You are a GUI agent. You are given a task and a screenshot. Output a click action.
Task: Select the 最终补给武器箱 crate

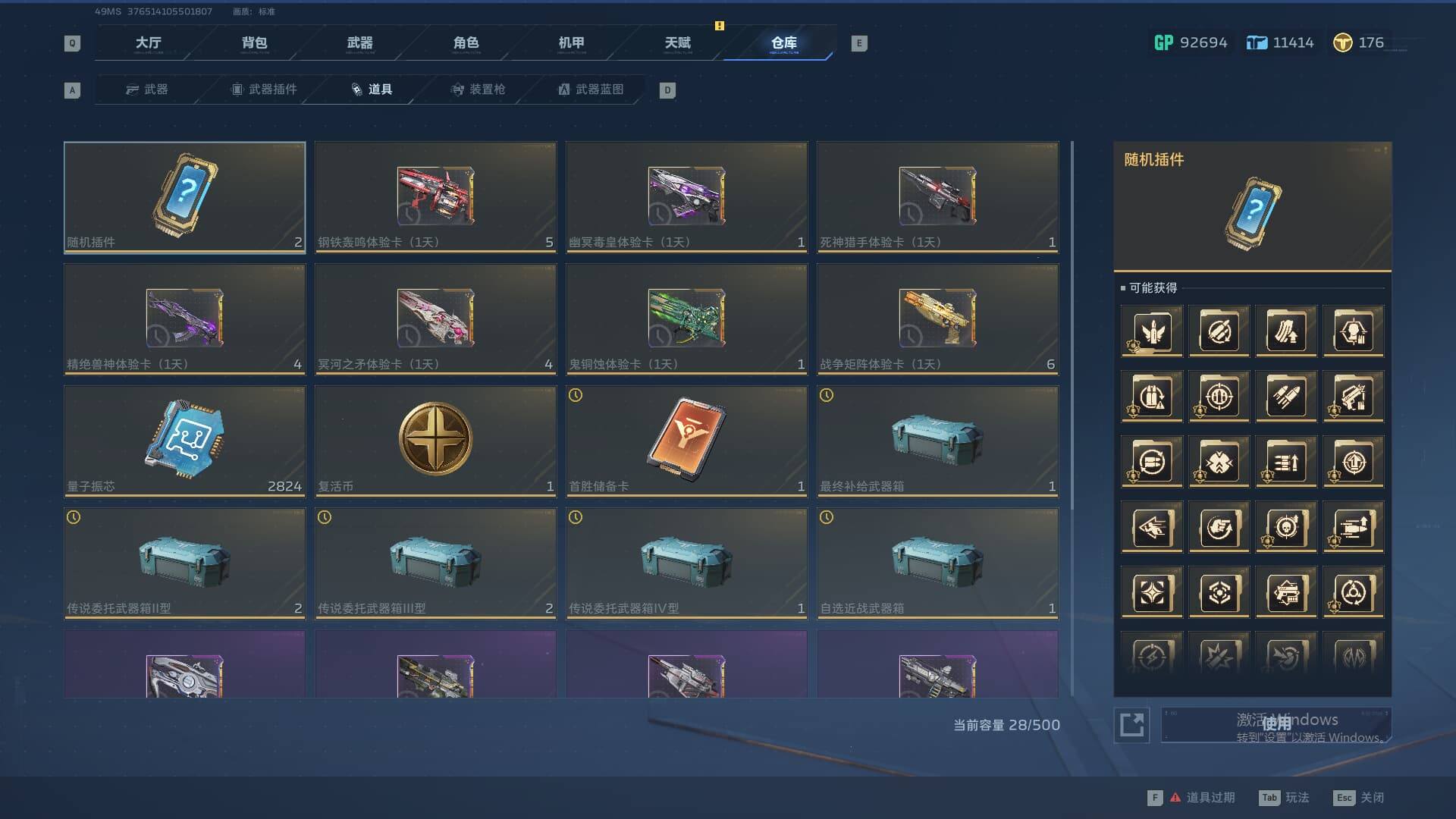click(937, 441)
